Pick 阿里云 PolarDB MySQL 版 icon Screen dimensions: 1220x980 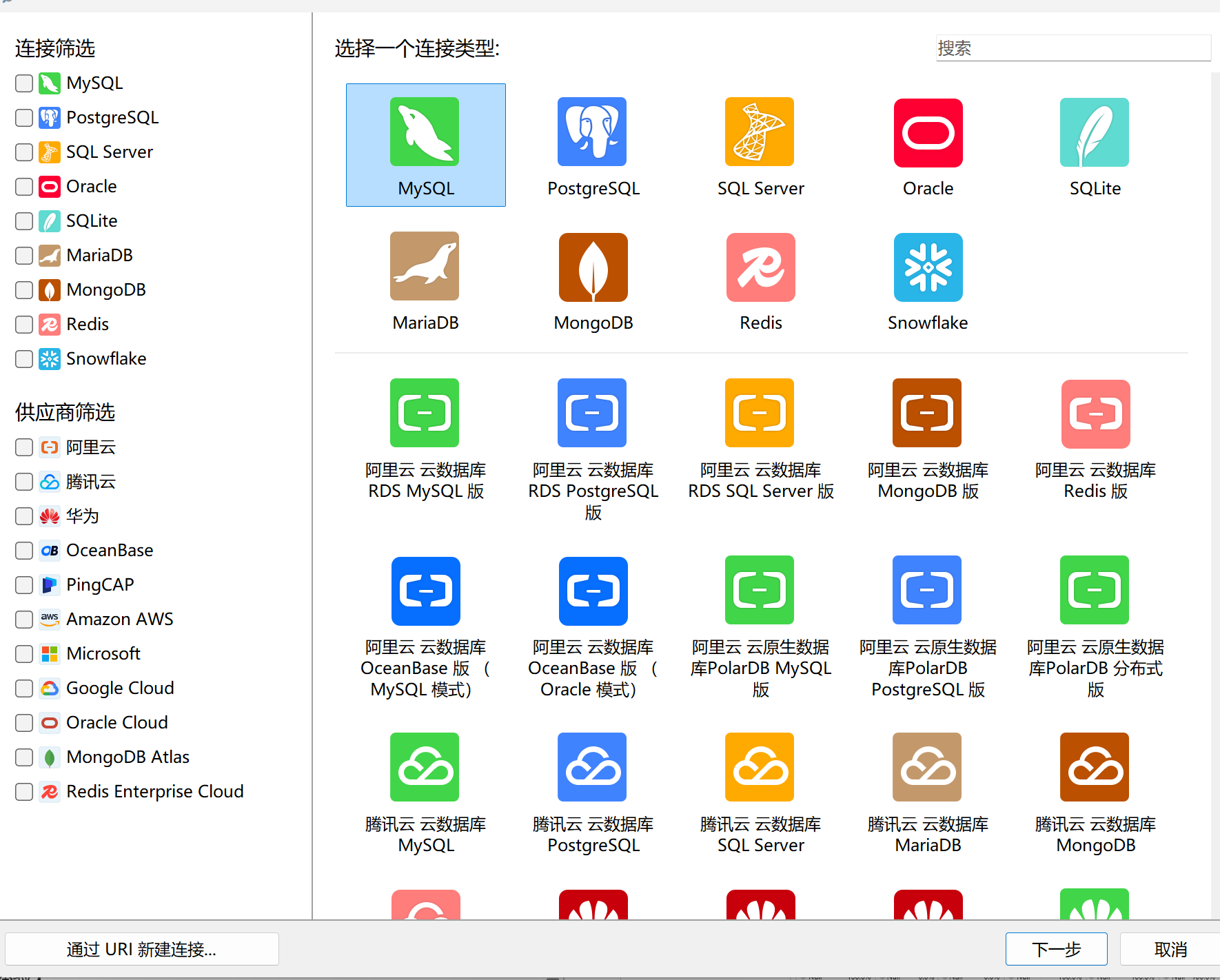coord(760,590)
